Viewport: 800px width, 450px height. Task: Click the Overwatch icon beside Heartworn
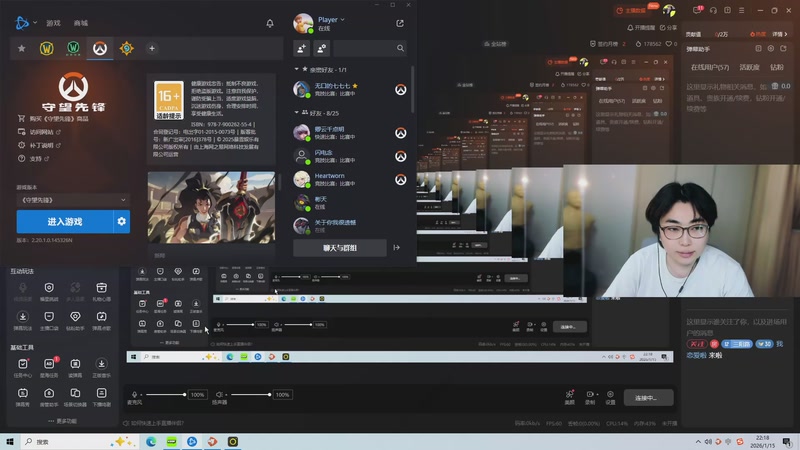click(401, 180)
